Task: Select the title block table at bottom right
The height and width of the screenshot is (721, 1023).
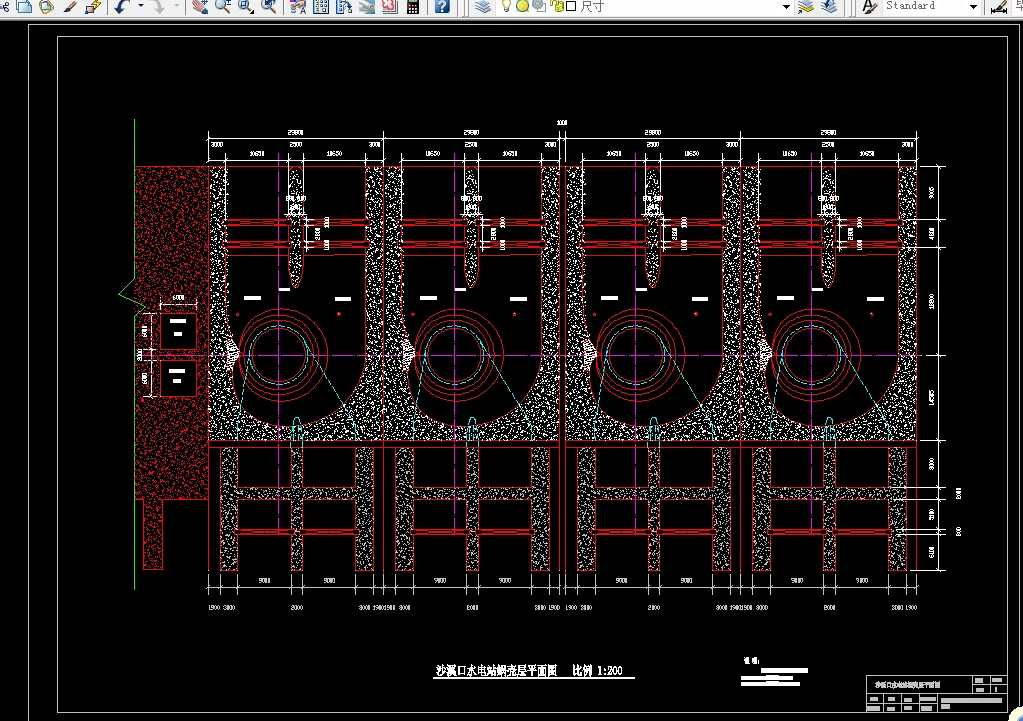Action: [x=937, y=694]
